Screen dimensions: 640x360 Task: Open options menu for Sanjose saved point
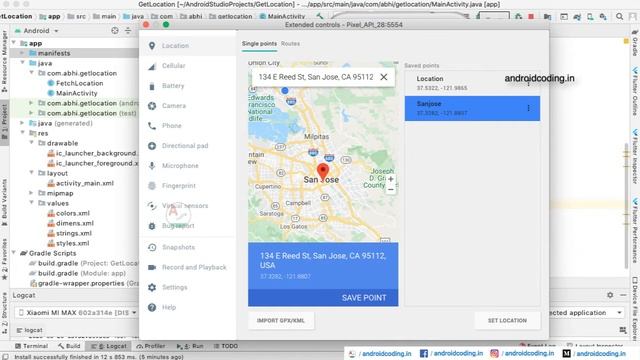[x=528, y=108]
